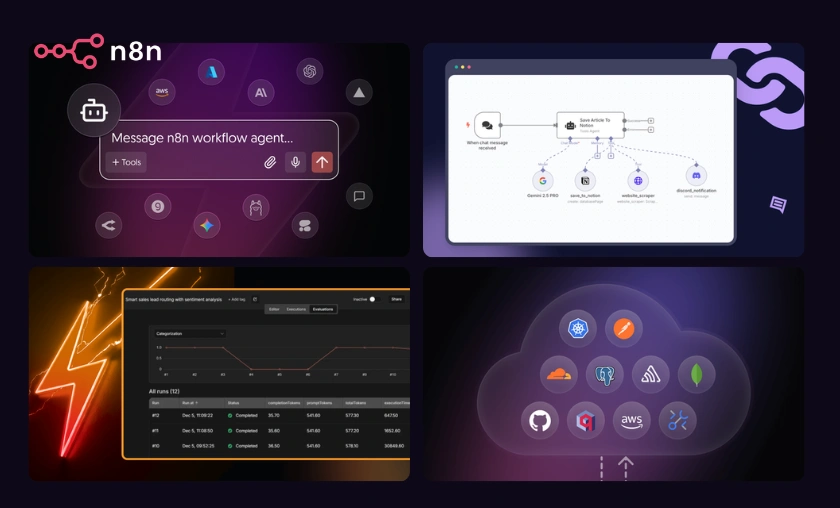
Task: Switch to the Editor tab
Action: pos(274,309)
